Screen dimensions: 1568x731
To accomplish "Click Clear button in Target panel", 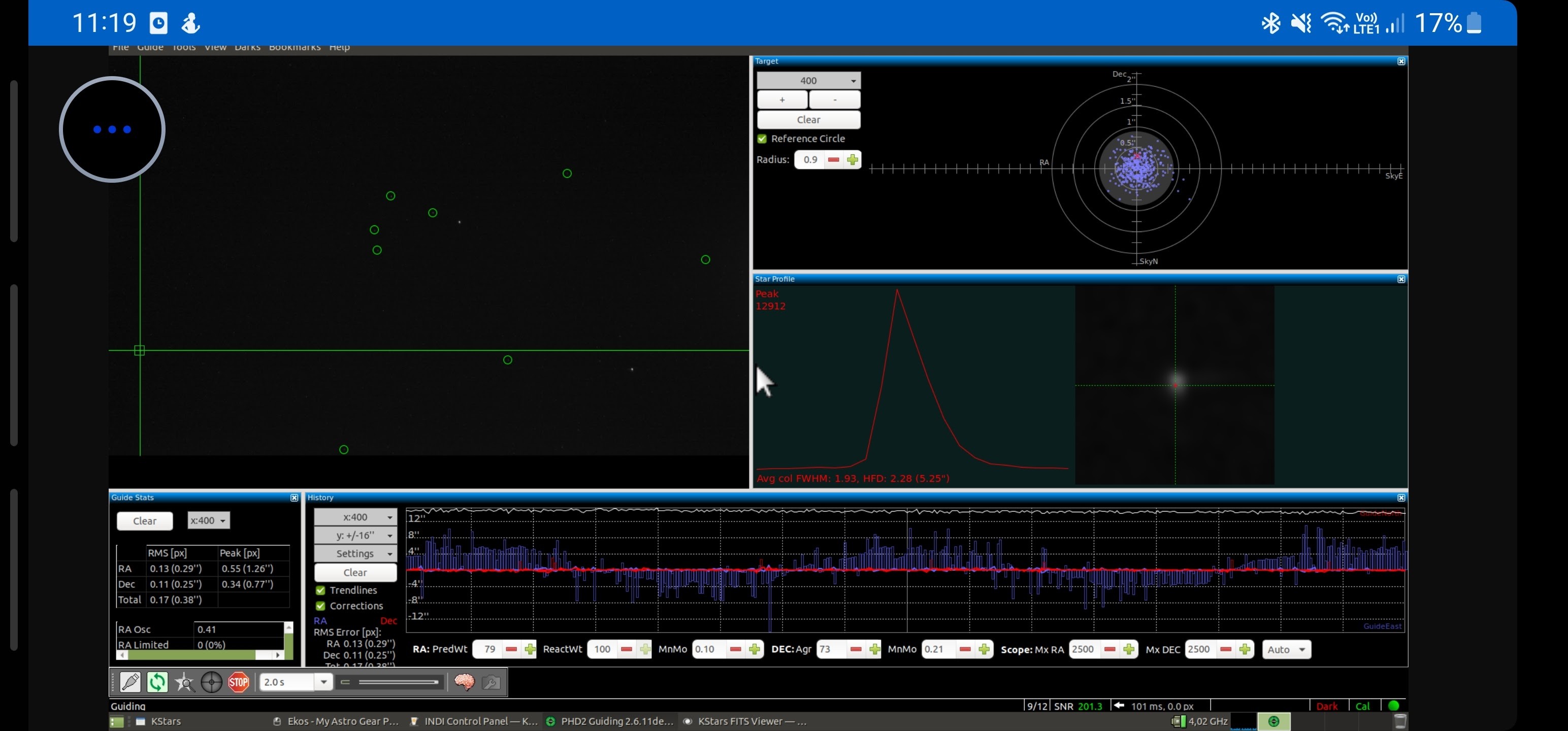I will pyautogui.click(x=808, y=119).
